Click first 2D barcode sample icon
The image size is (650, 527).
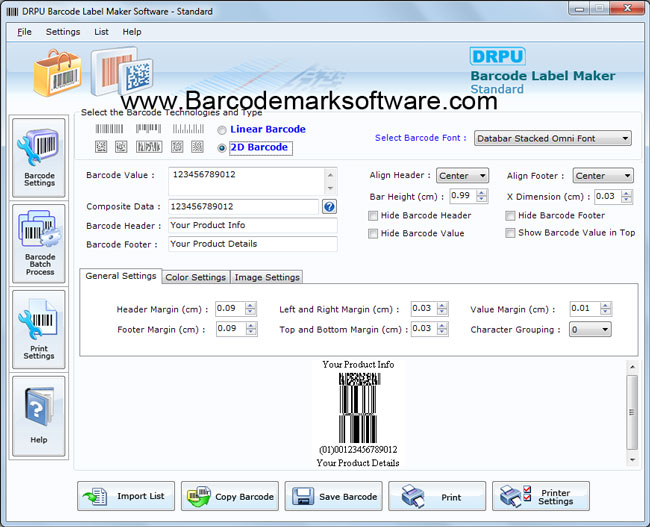(101, 146)
